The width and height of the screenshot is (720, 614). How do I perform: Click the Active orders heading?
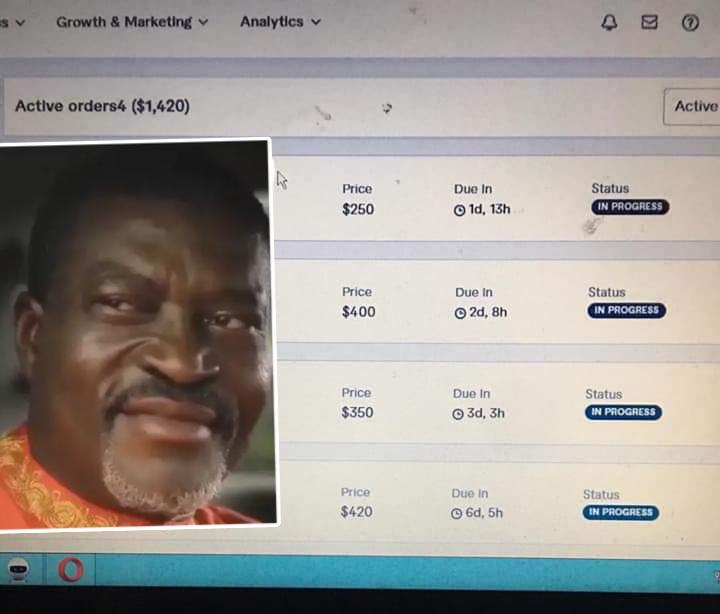102,106
